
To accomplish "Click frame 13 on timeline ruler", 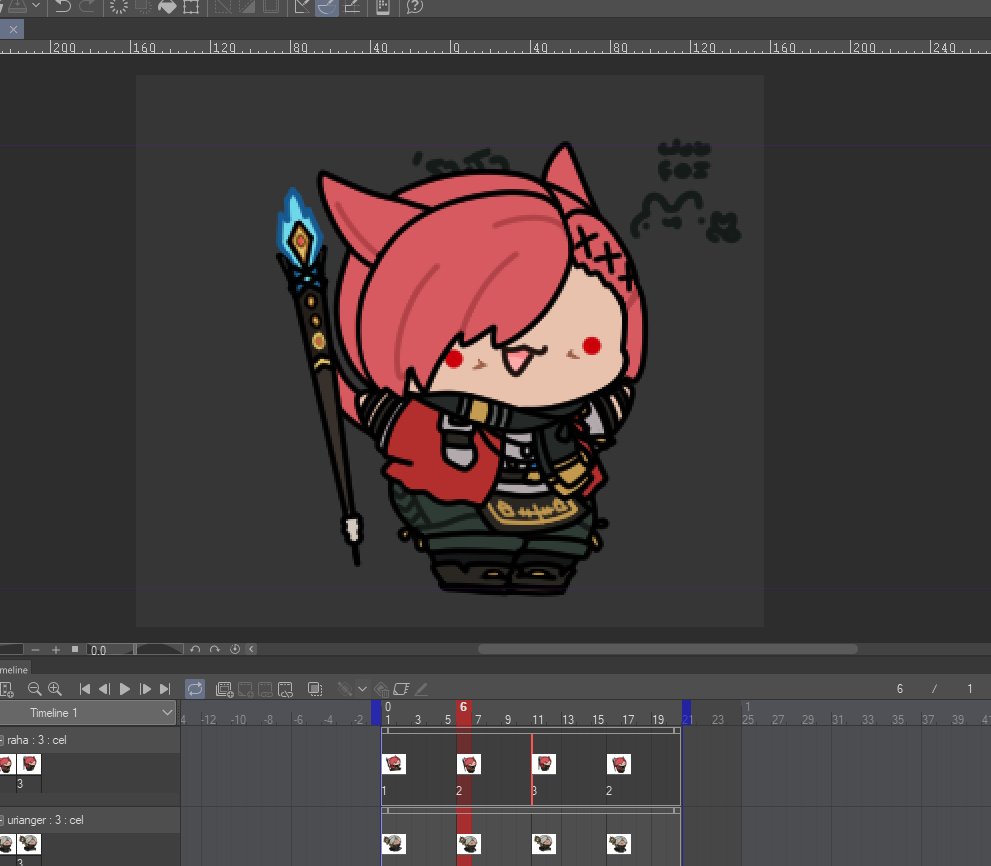I will tap(568, 719).
